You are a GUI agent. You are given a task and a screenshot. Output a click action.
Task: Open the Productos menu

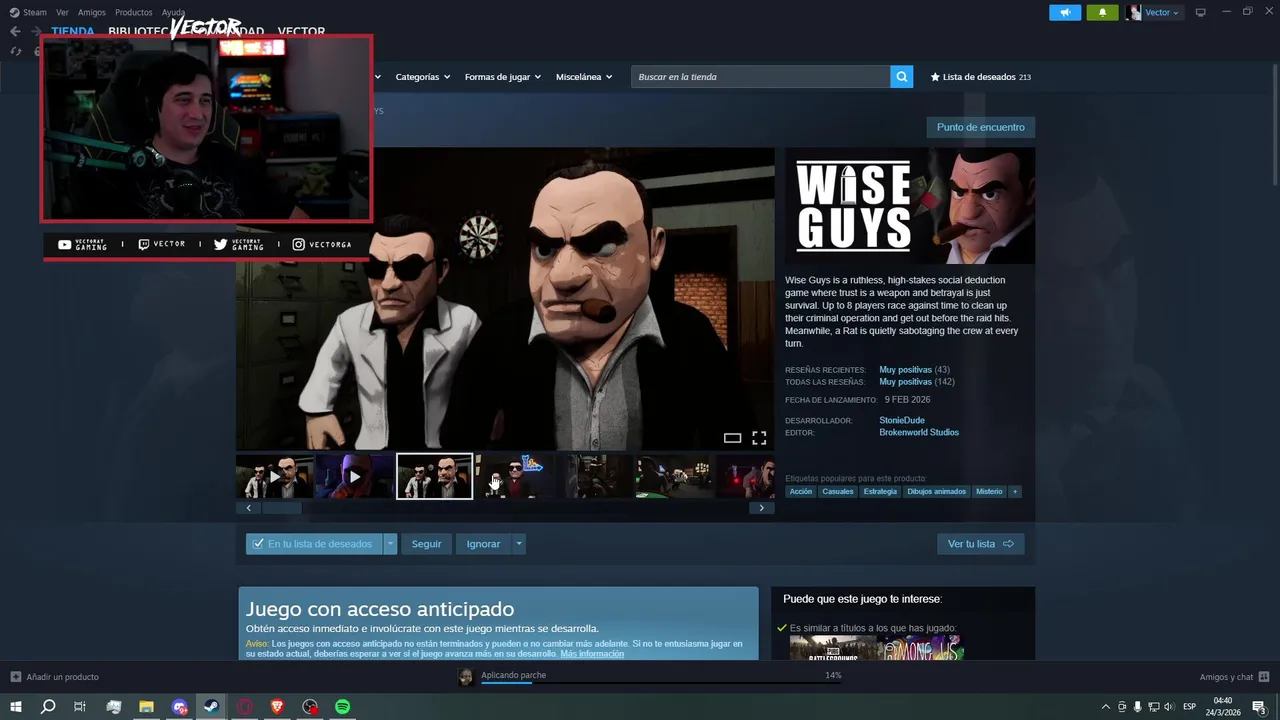[x=134, y=12]
